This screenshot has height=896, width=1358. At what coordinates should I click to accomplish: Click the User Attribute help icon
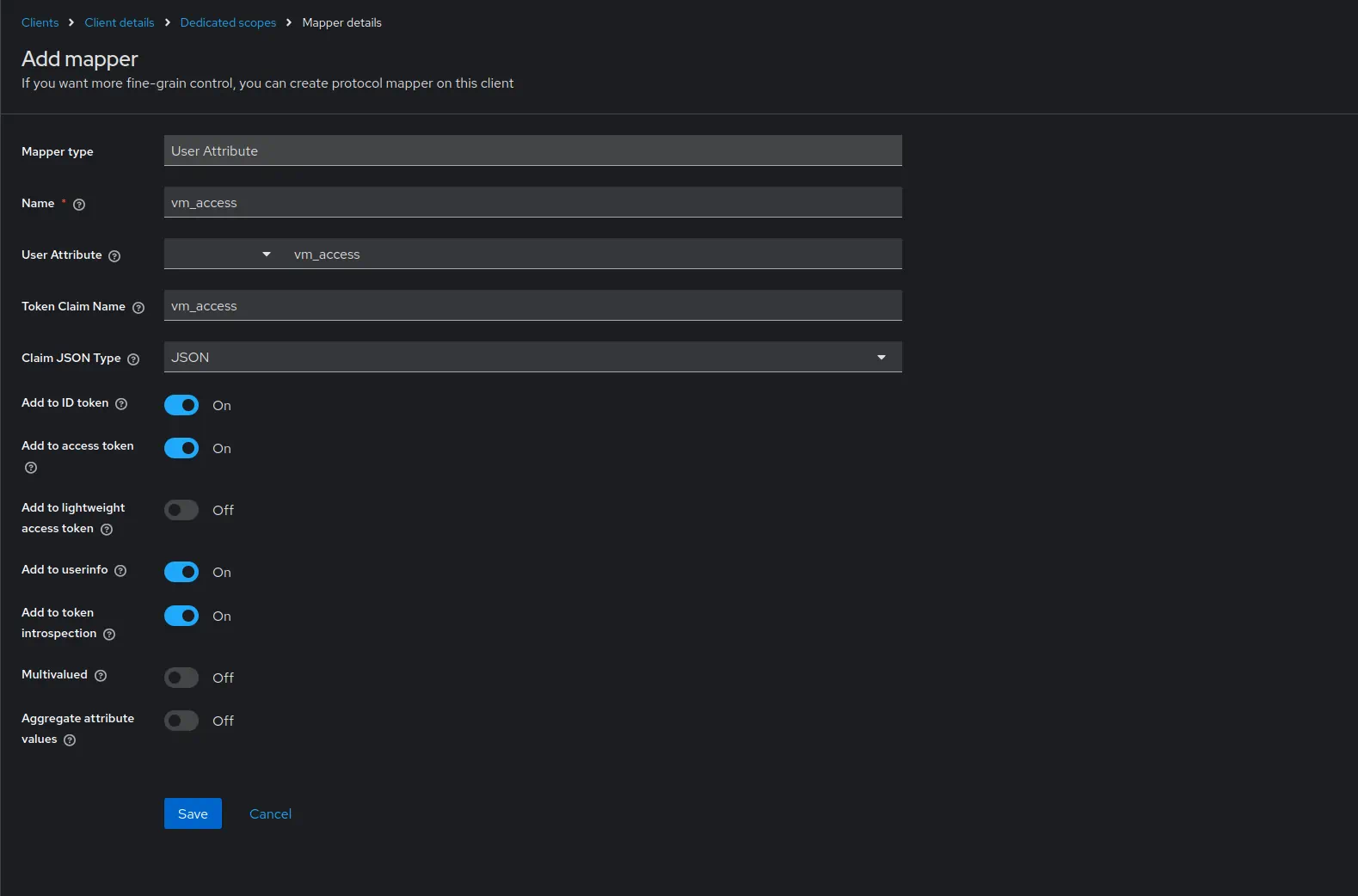pyautogui.click(x=114, y=256)
